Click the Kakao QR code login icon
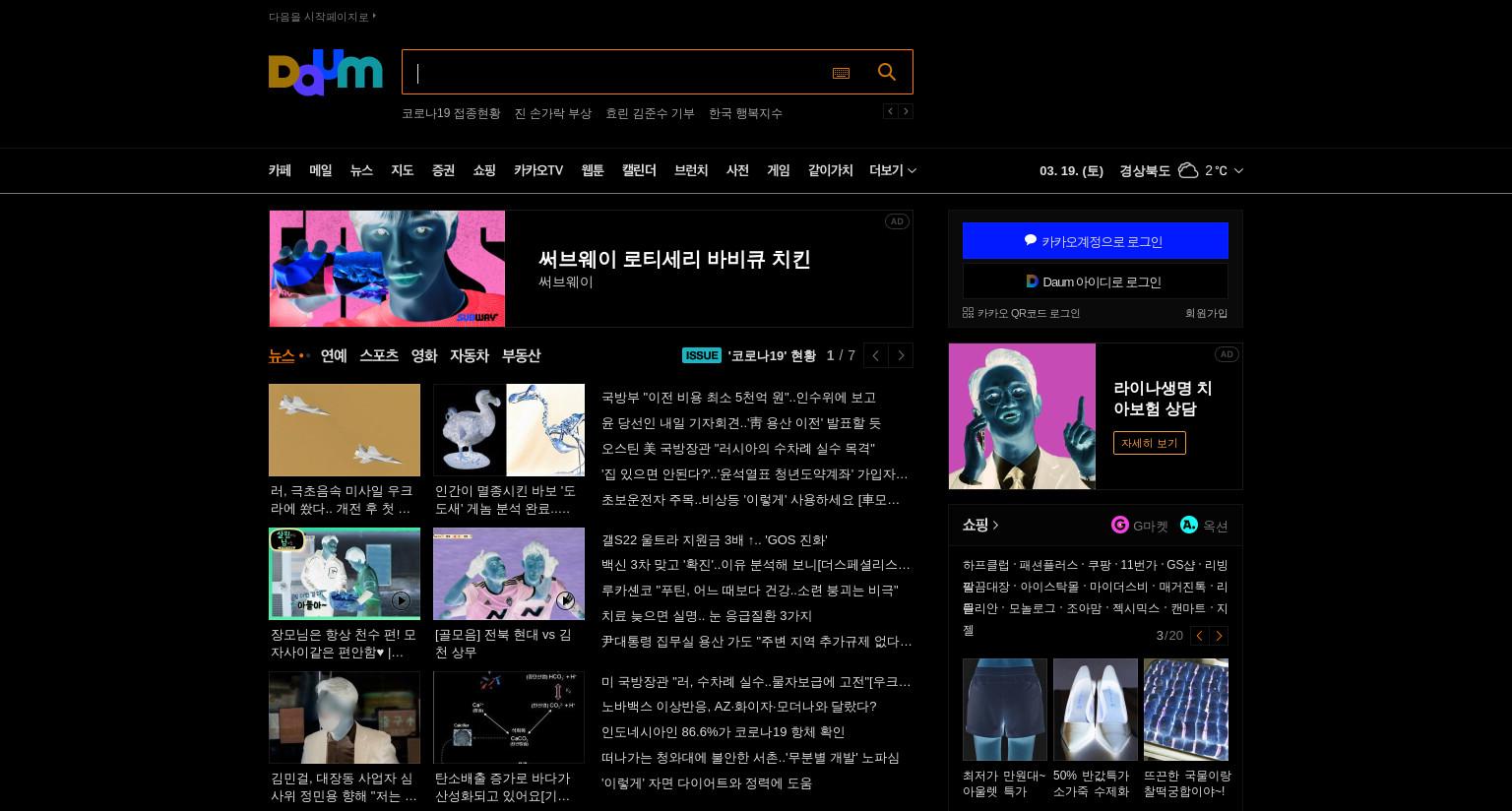Image resolution: width=1512 pixels, height=811 pixels. [968, 313]
